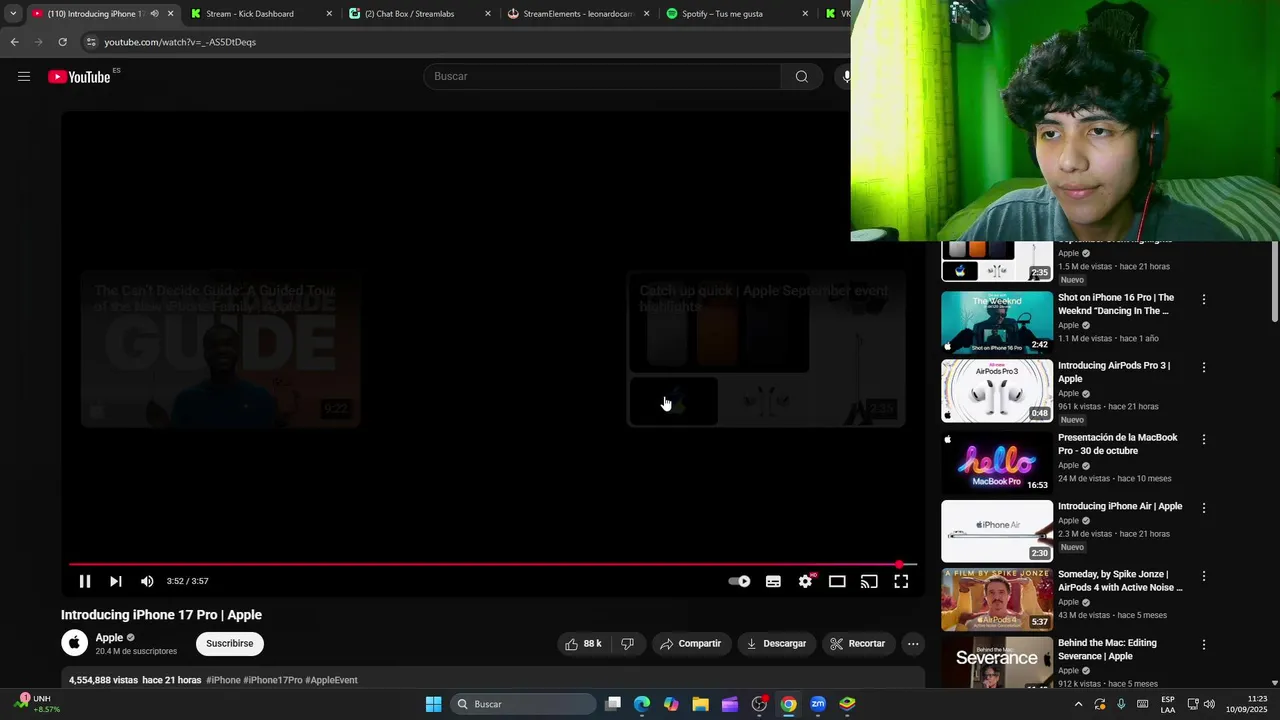Close the Kick Dashboard tab

point(329,14)
